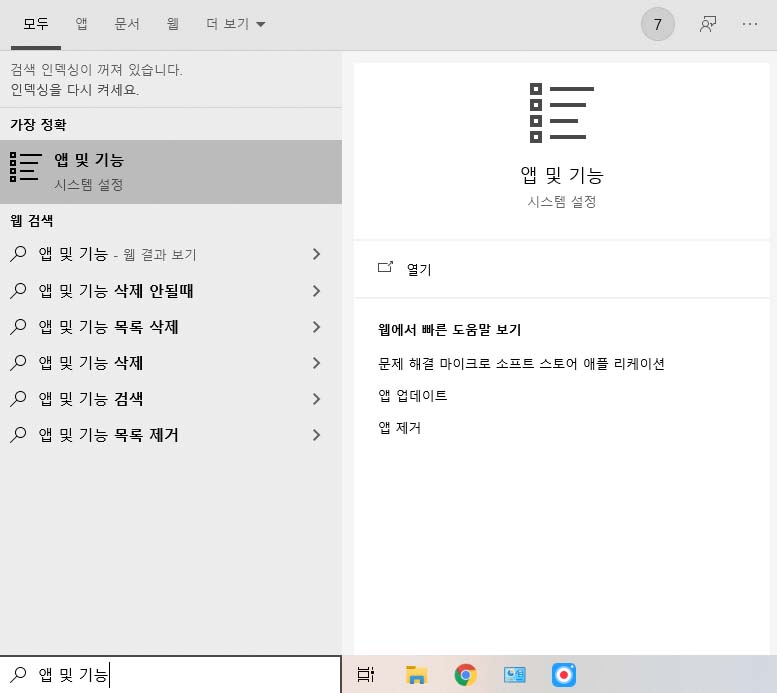Click the 인덱싱을 다시 켜세요 notice

(74, 90)
